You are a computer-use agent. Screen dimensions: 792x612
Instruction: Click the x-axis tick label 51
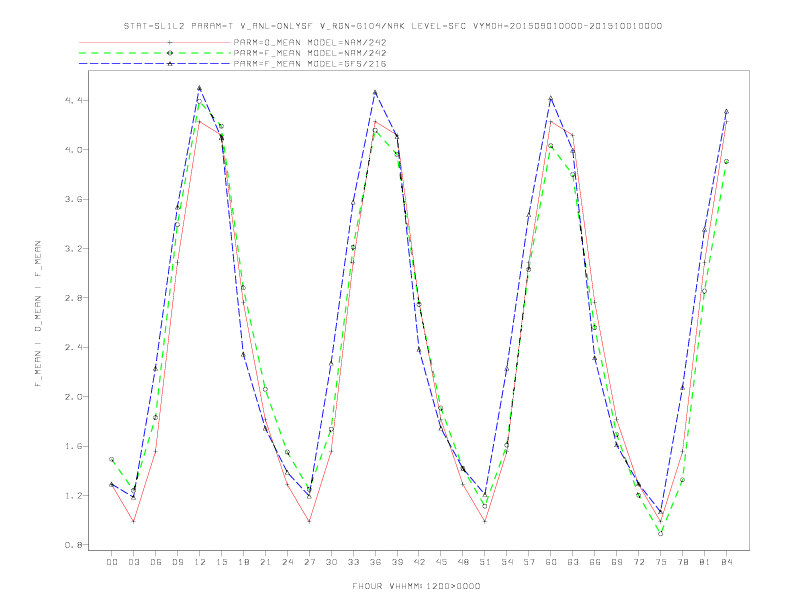[485, 562]
